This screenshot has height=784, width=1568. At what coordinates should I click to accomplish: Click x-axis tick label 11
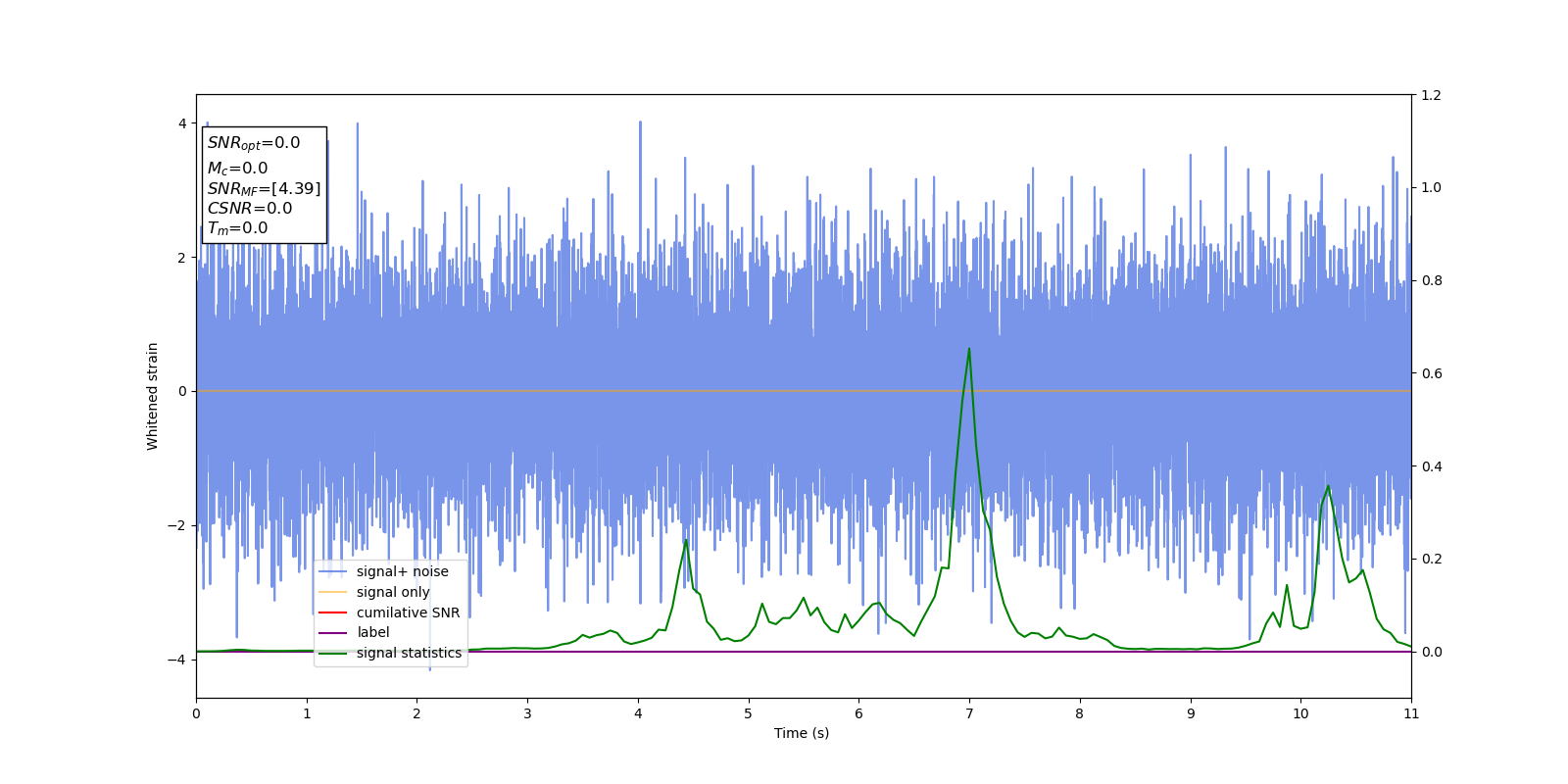(1411, 713)
